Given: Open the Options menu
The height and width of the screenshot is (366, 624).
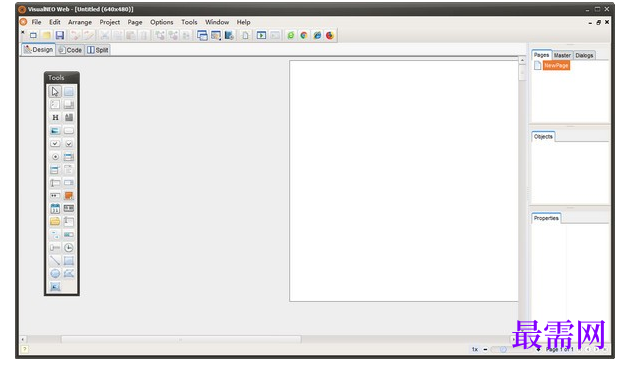Looking at the screenshot, I should (162, 22).
